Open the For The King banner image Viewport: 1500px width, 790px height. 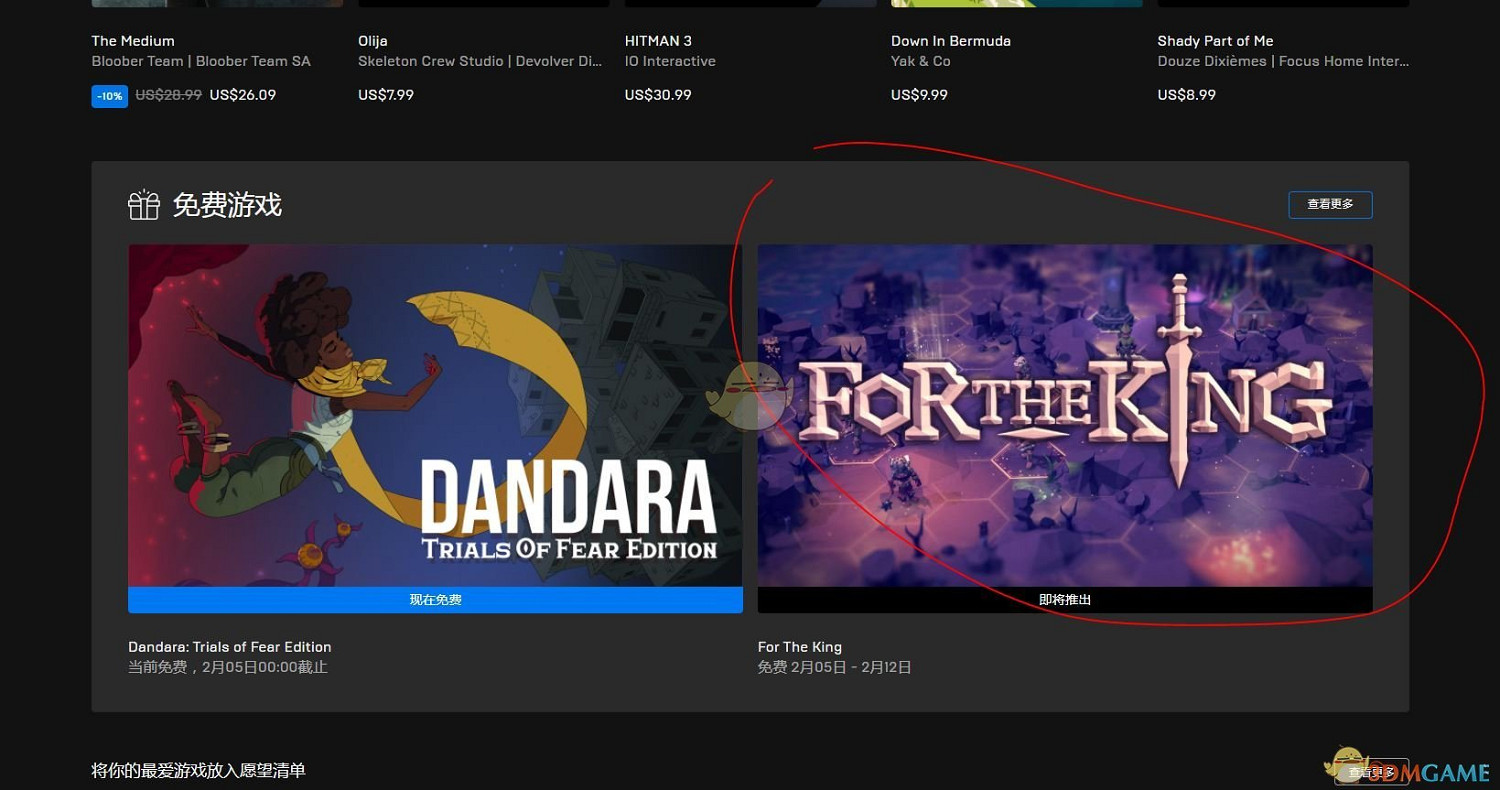[1064, 415]
